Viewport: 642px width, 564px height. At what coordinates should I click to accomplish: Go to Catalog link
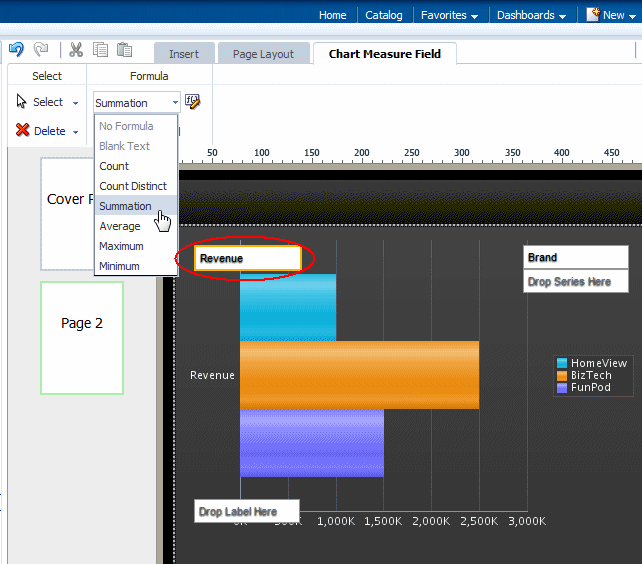(384, 15)
